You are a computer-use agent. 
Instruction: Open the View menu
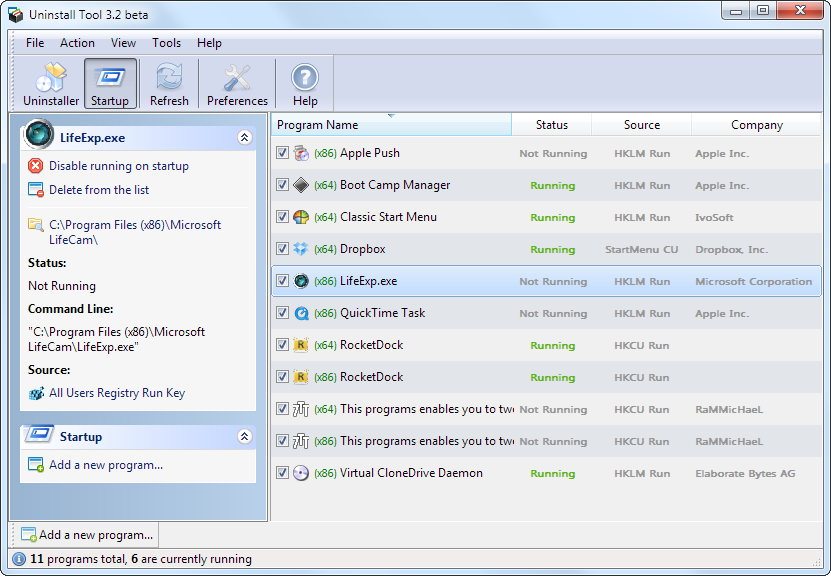tap(123, 43)
